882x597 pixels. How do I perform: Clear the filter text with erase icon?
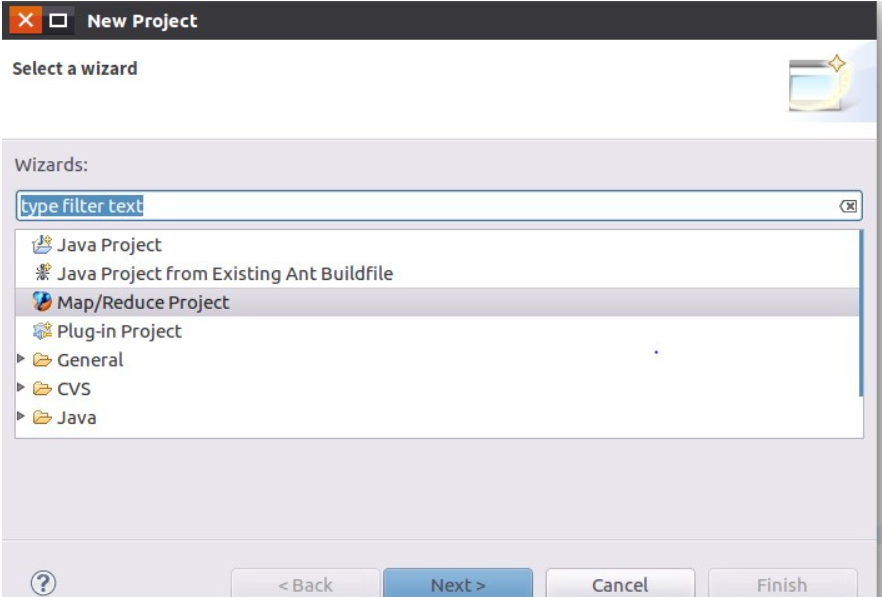point(848,206)
